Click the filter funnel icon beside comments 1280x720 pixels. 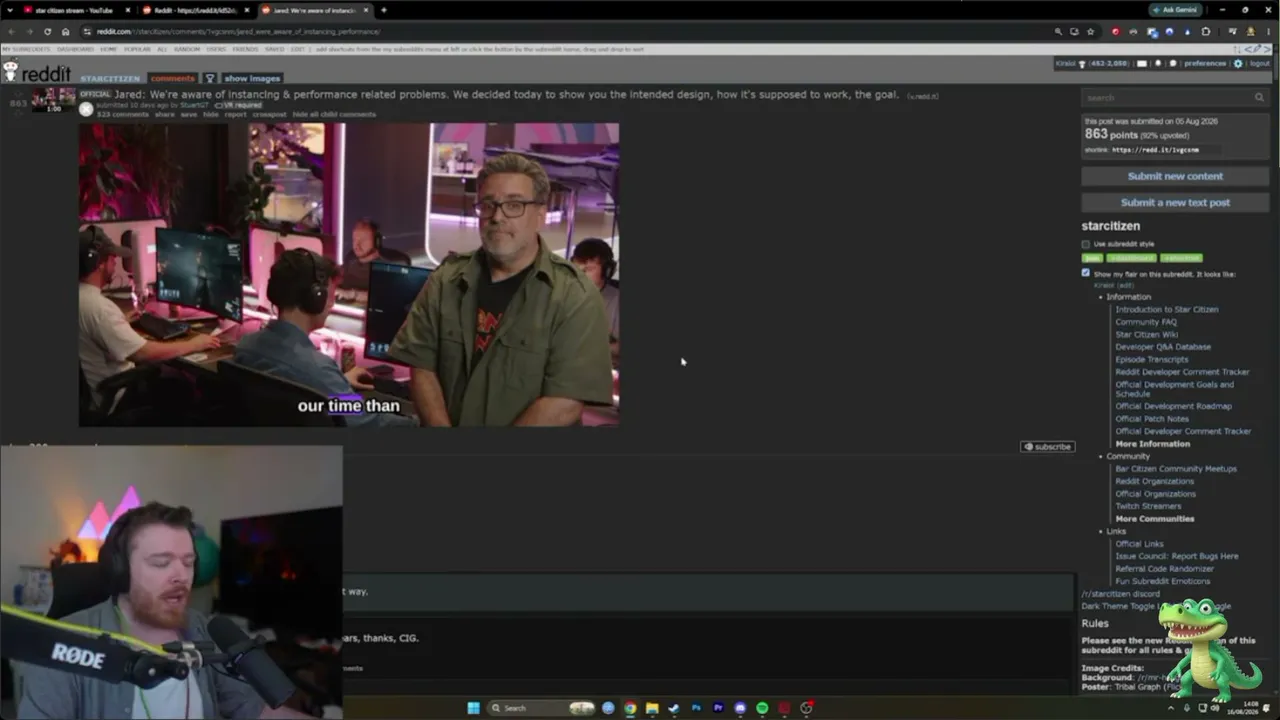tap(210, 78)
